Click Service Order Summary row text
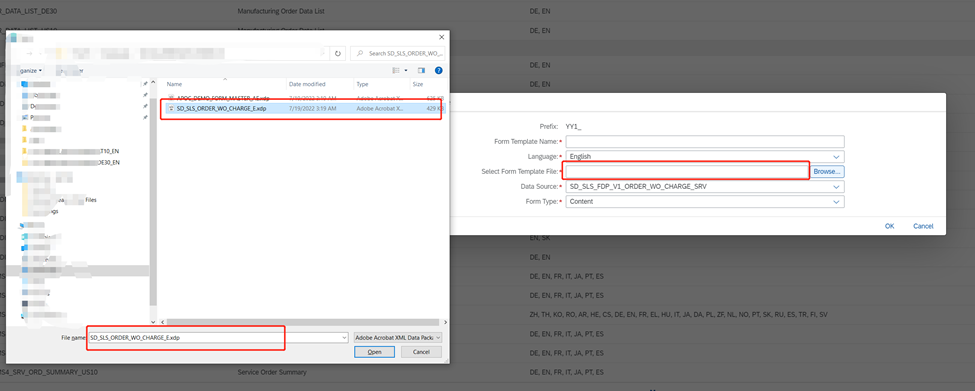Viewport: 975px width, 391px height. (272, 372)
